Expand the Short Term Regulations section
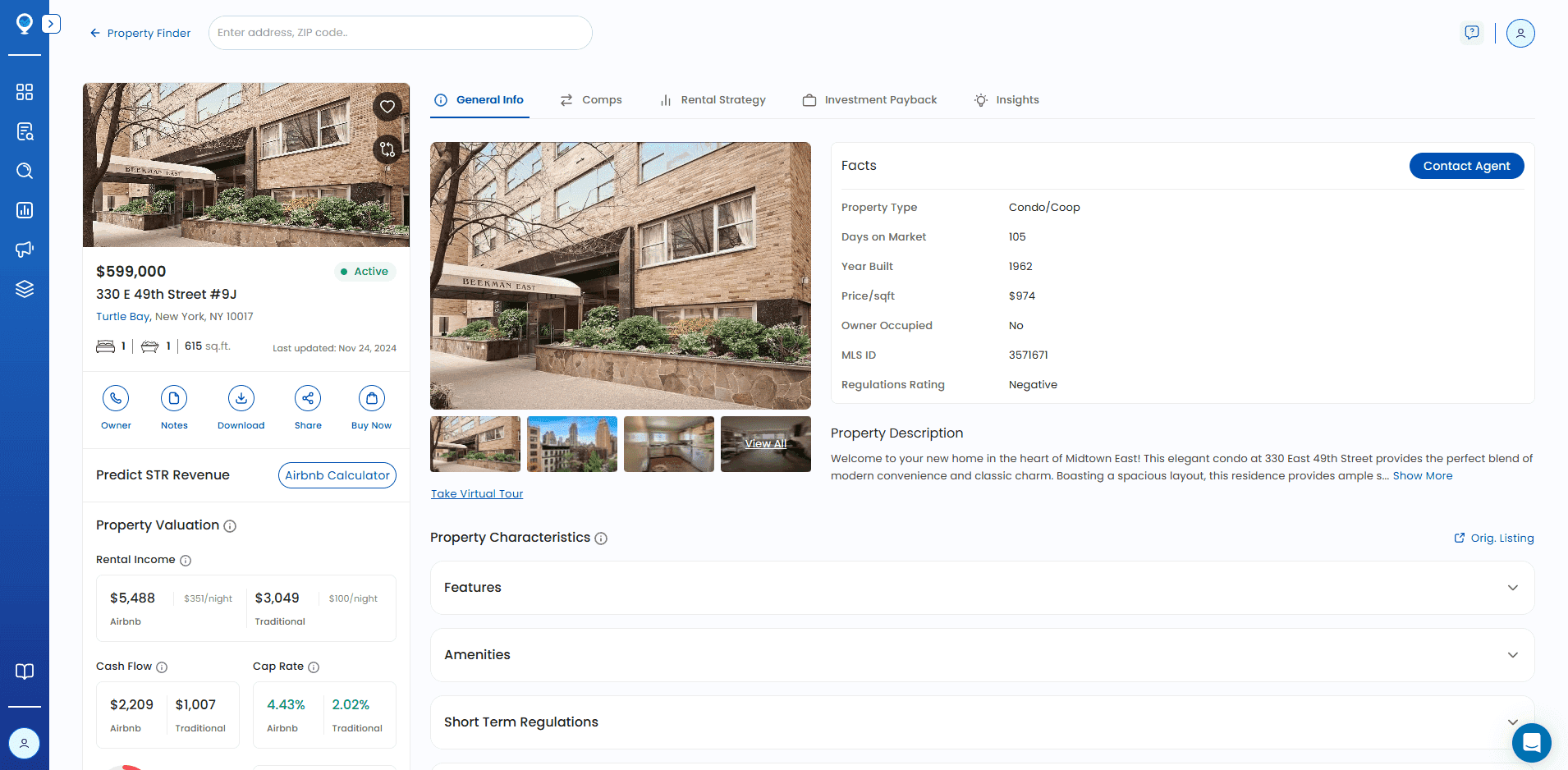 (x=982, y=722)
